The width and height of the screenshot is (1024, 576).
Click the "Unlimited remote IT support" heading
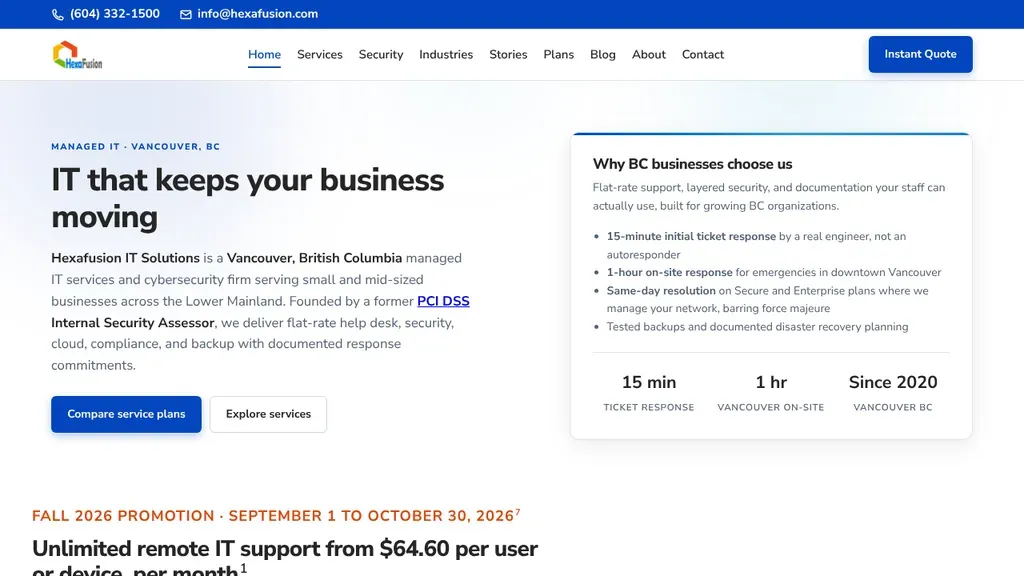tap(285, 556)
